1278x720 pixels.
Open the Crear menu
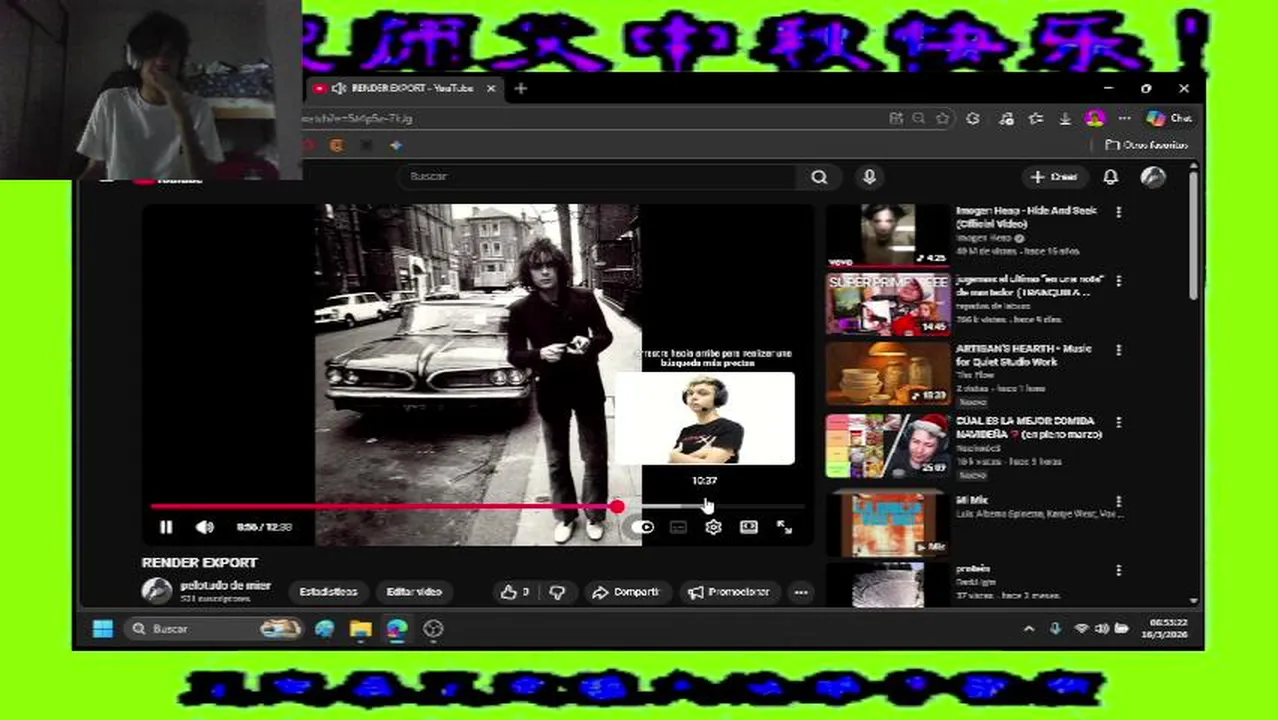1055,177
